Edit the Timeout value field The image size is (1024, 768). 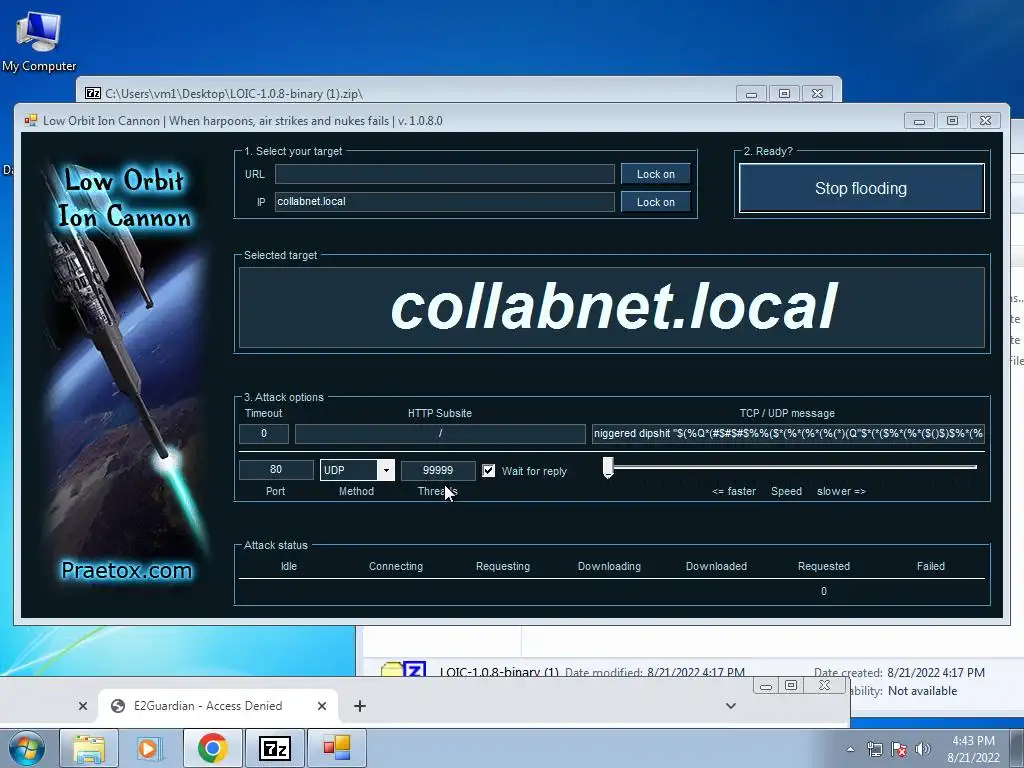click(x=264, y=434)
